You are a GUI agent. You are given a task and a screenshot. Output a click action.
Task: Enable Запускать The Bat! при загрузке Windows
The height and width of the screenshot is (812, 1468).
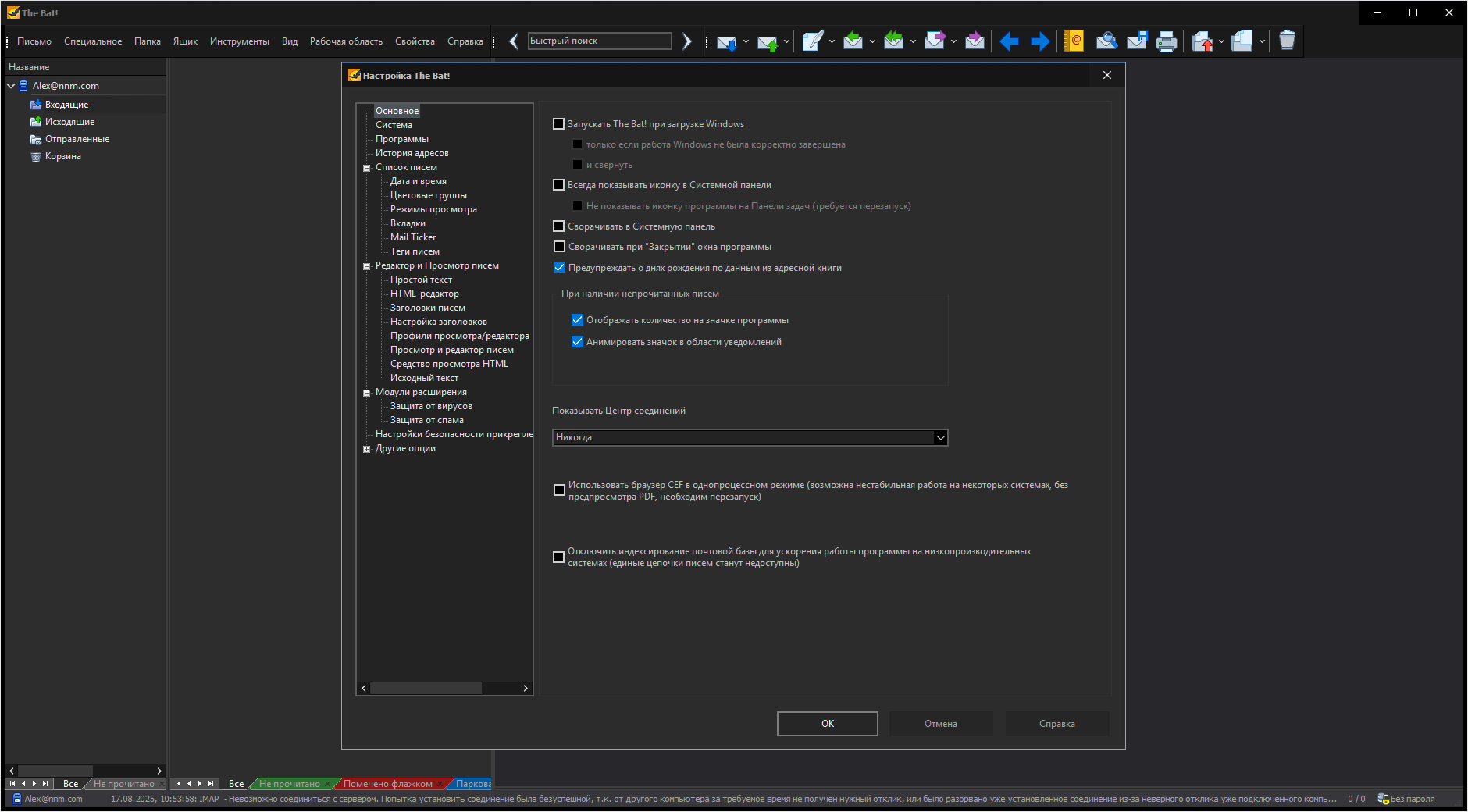pos(558,123)
